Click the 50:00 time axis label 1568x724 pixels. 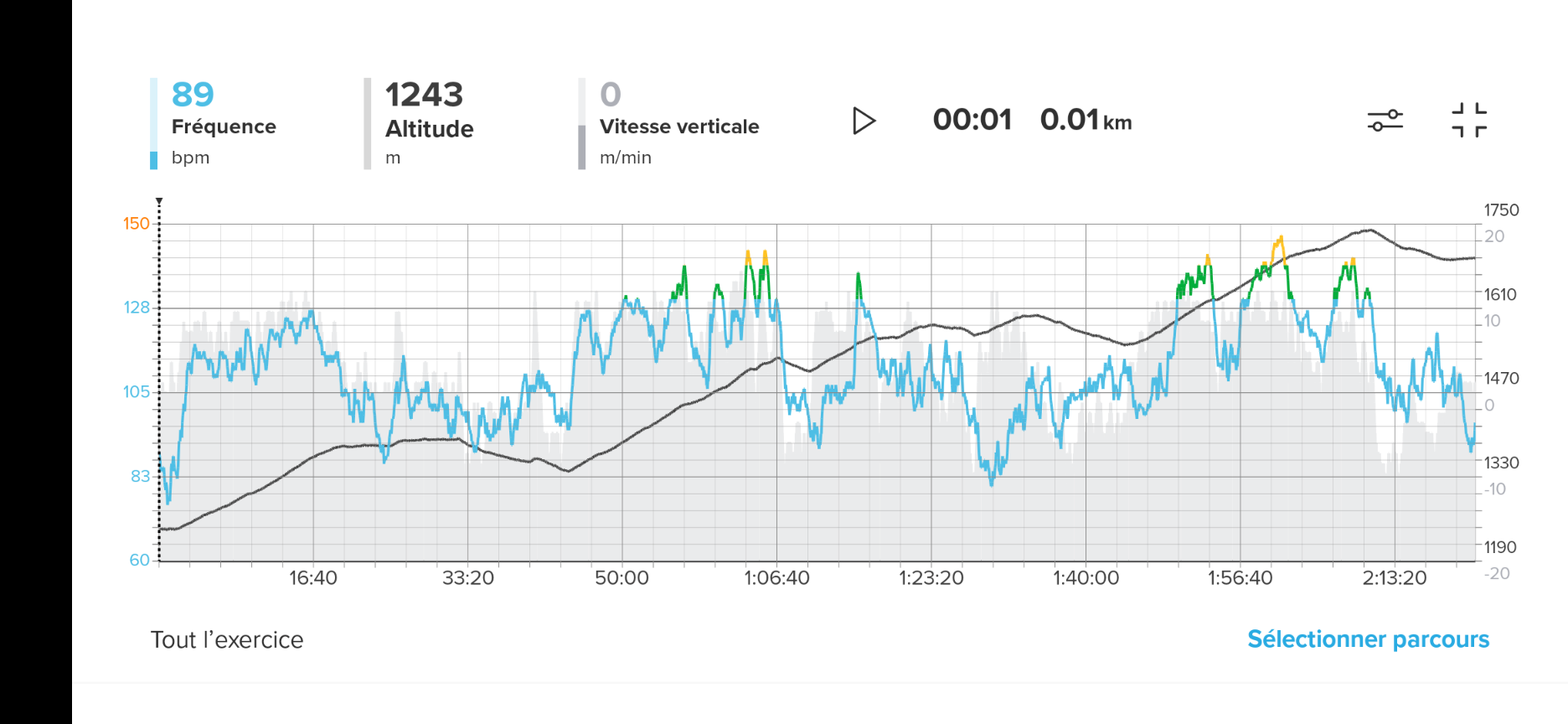pos(622,578)
